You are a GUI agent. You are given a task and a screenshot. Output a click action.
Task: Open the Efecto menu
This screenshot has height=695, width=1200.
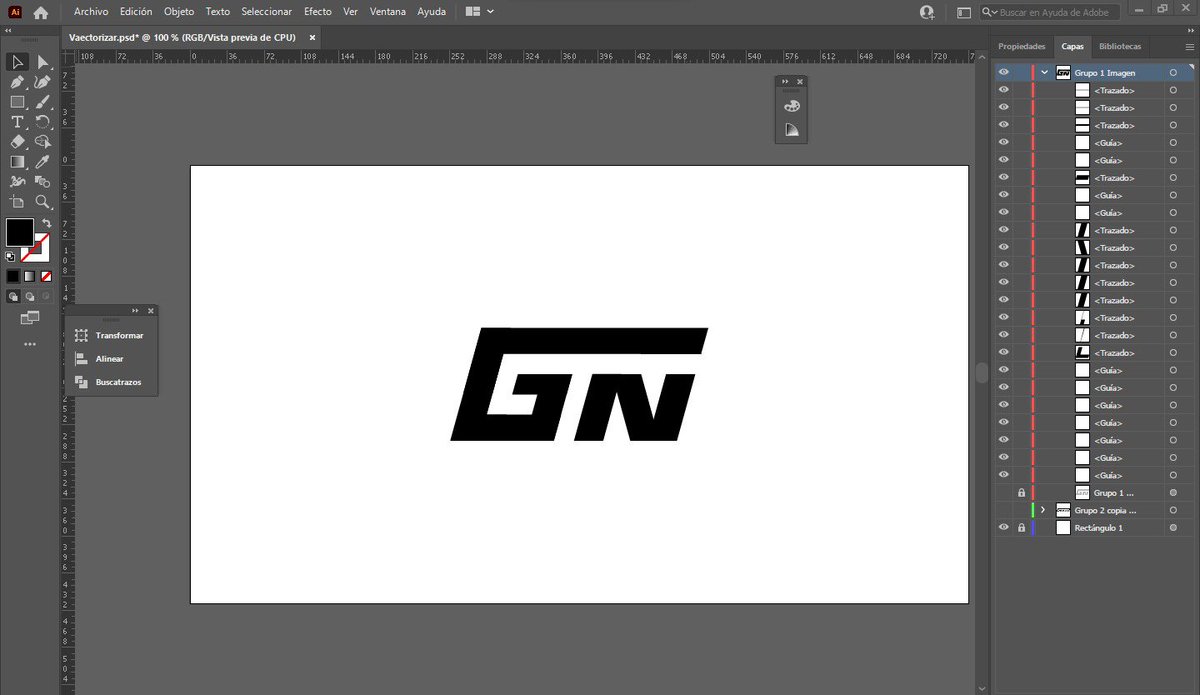tap(318, 12)
